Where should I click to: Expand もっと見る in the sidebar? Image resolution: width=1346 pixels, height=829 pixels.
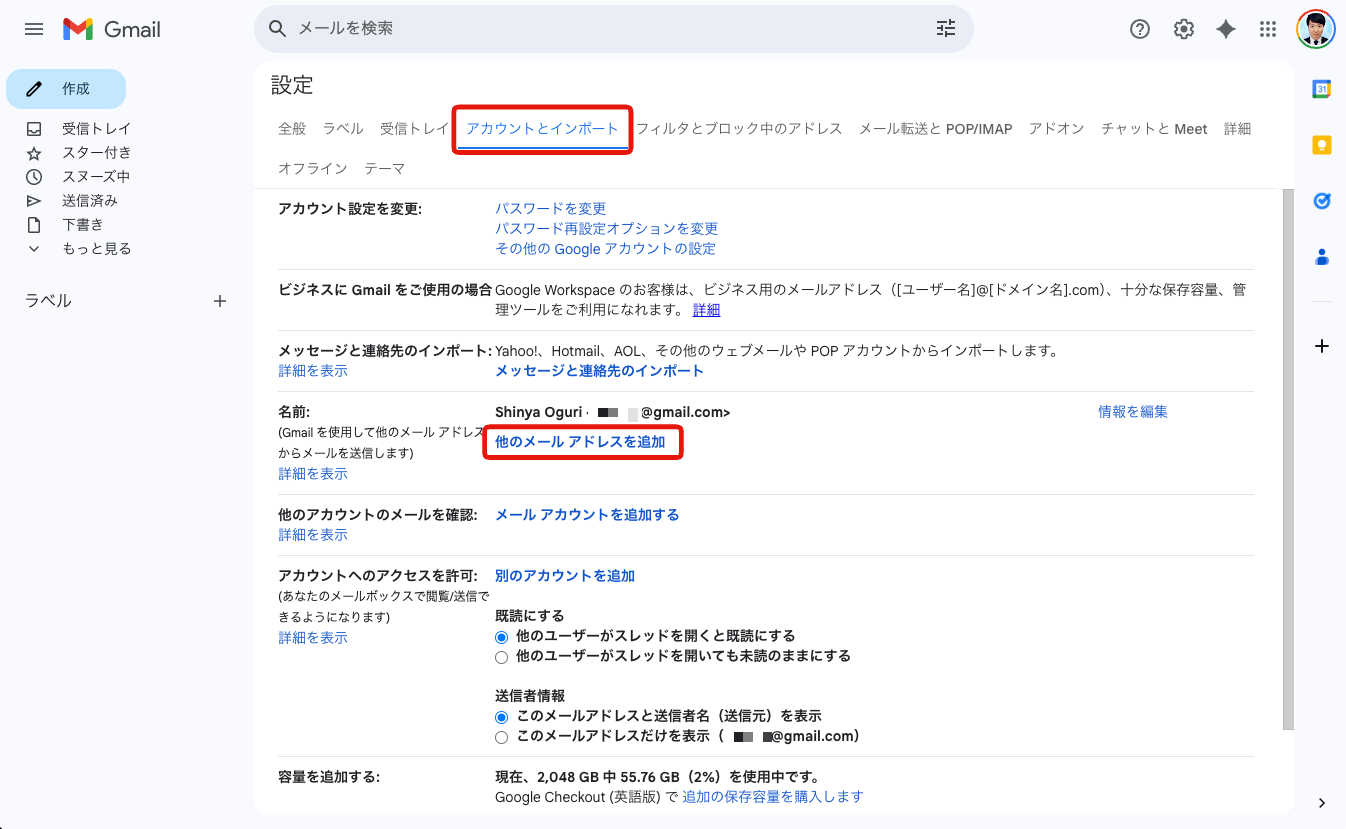point(97,249)
